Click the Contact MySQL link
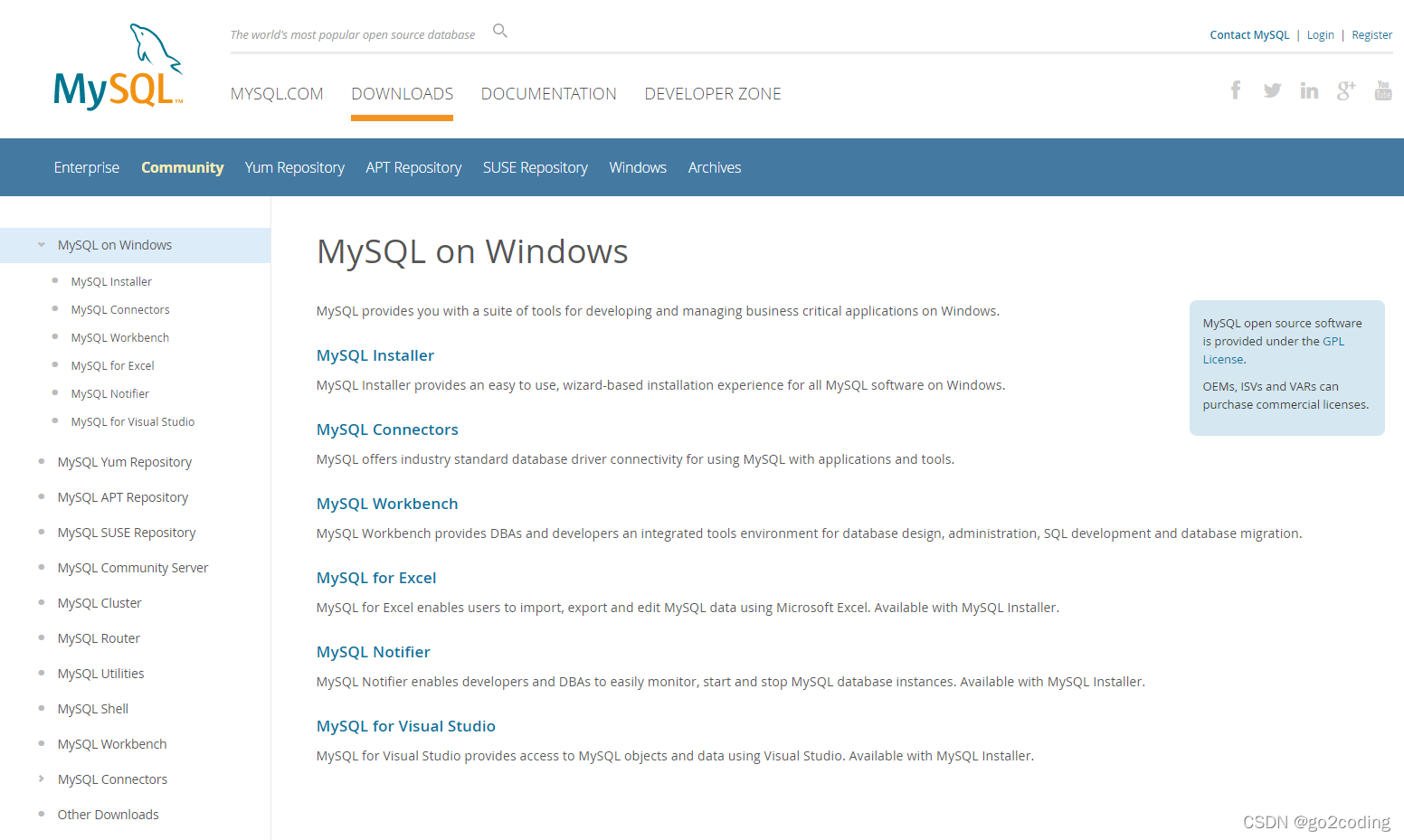Viewport: 1404px width, 840px height. click(1250, 35)
